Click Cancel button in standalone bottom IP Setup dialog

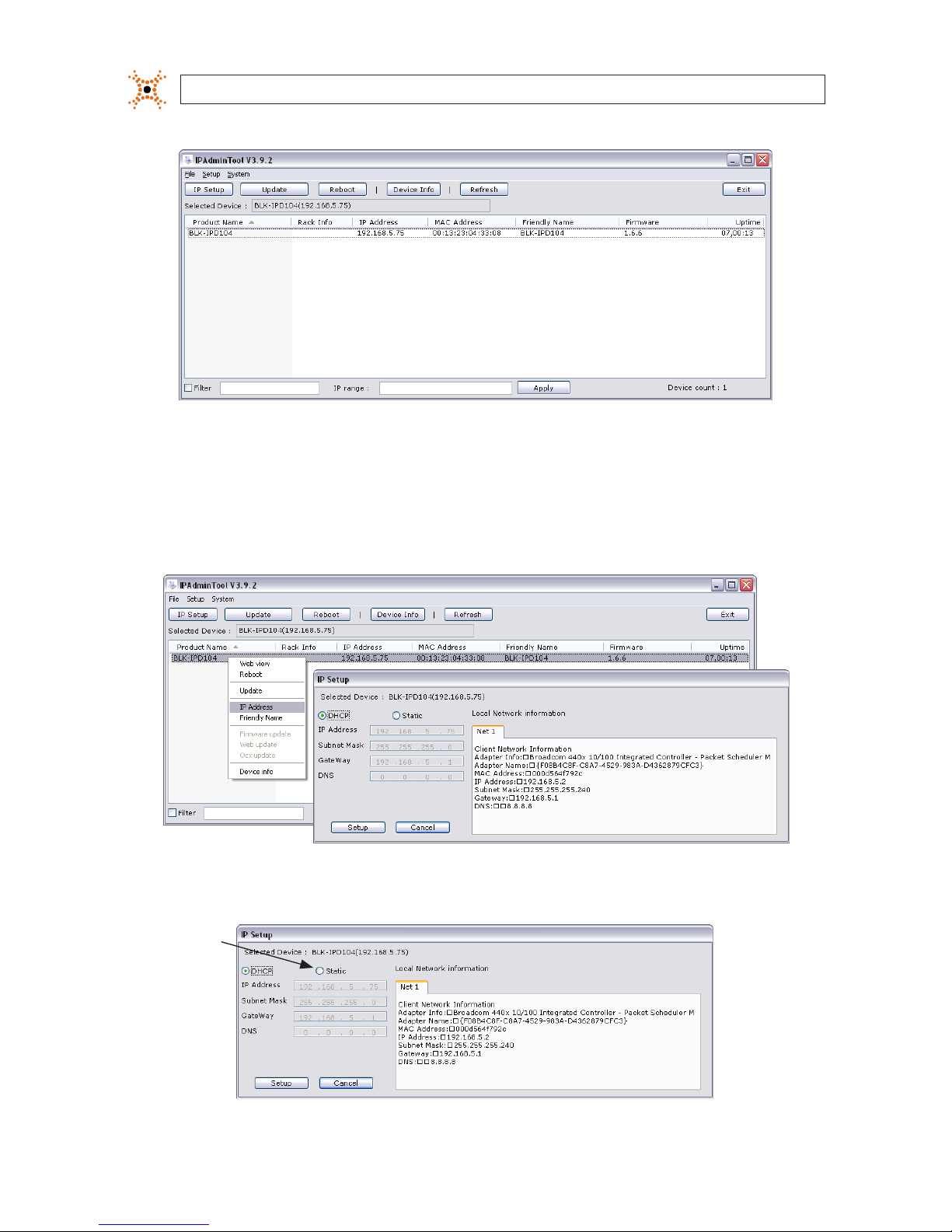point(346,1083)
